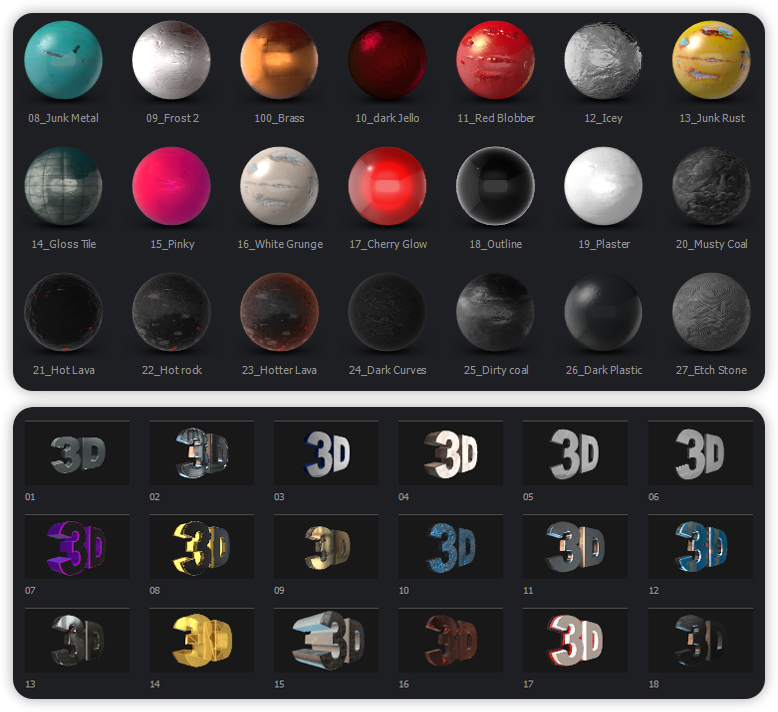This screenshot has width=778, height=712.
Task: Pick the 10_dark Jello material sphere
Action: pos(388,60)
